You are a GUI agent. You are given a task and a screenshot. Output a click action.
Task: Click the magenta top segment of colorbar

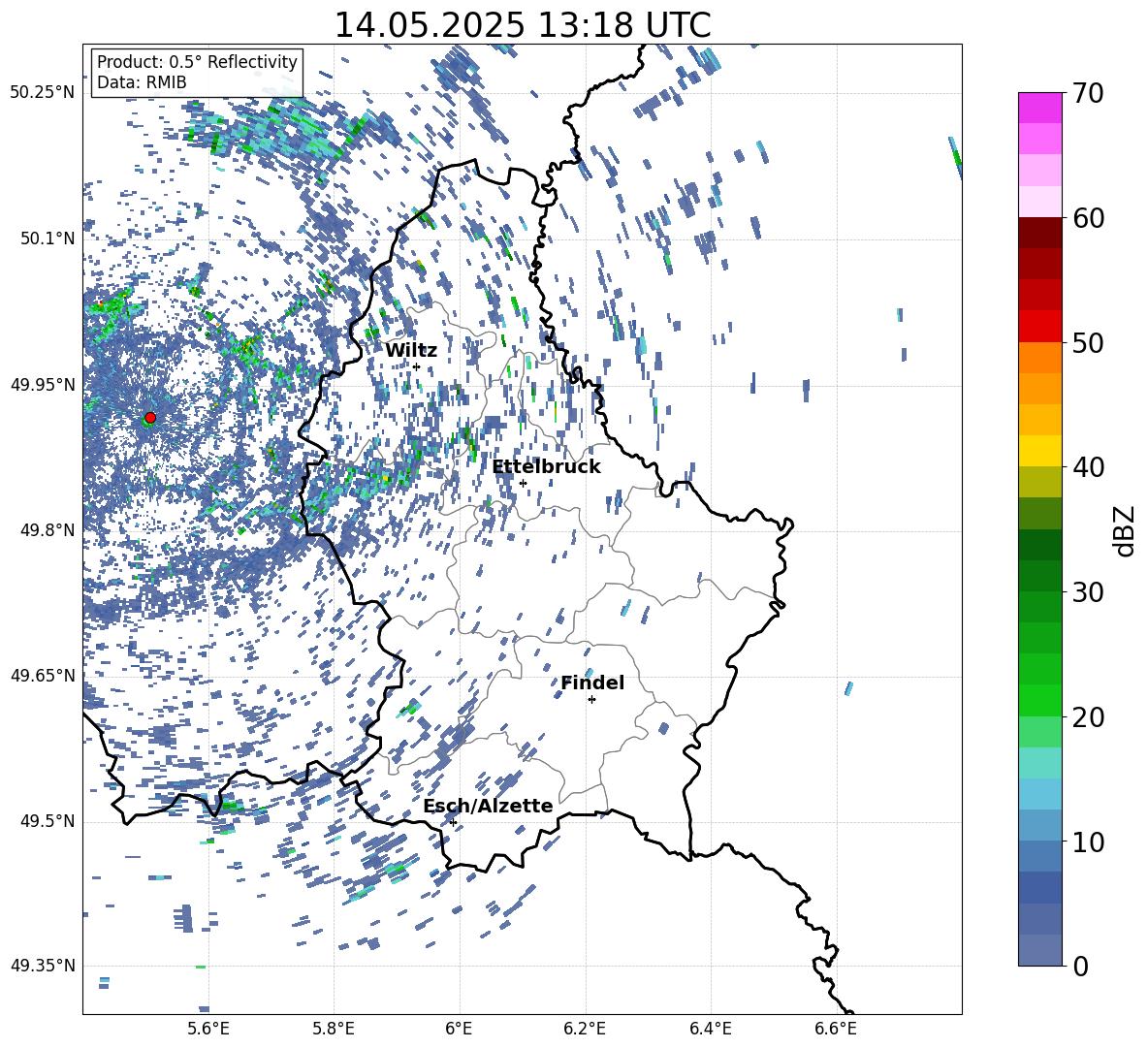point(1039,109)
